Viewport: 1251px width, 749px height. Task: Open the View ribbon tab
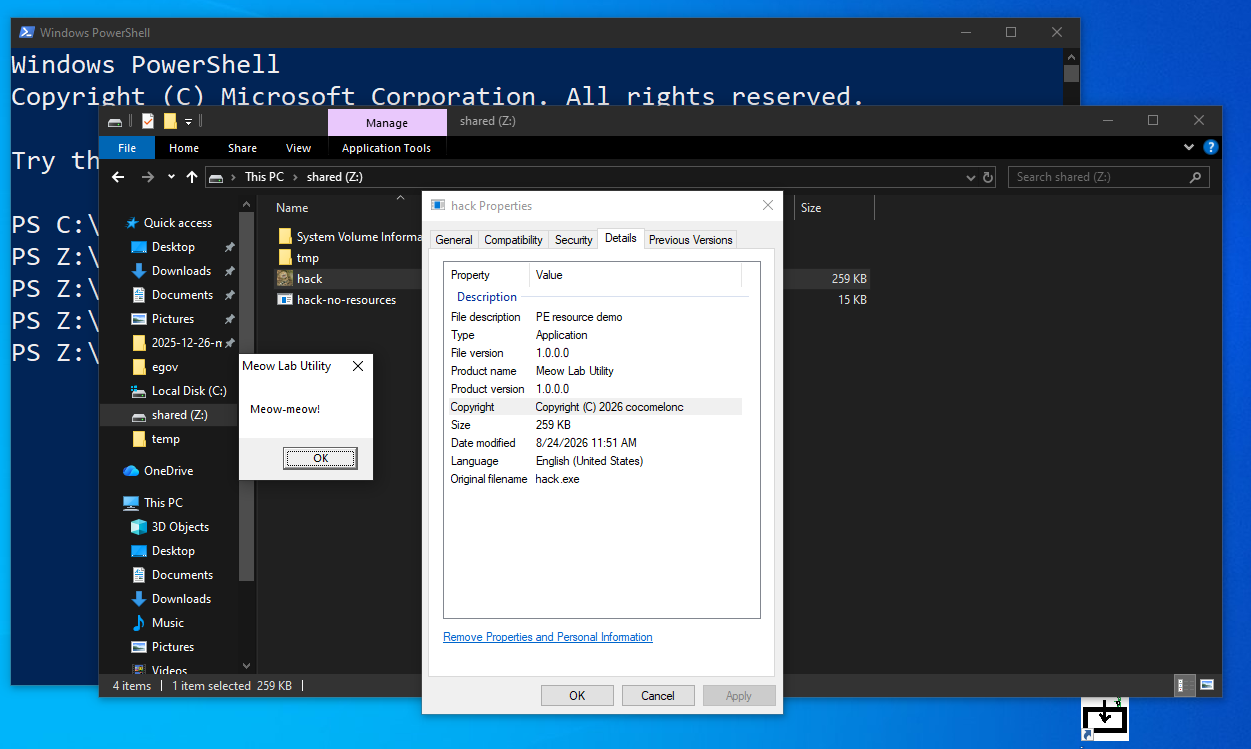tap(298, 148)
